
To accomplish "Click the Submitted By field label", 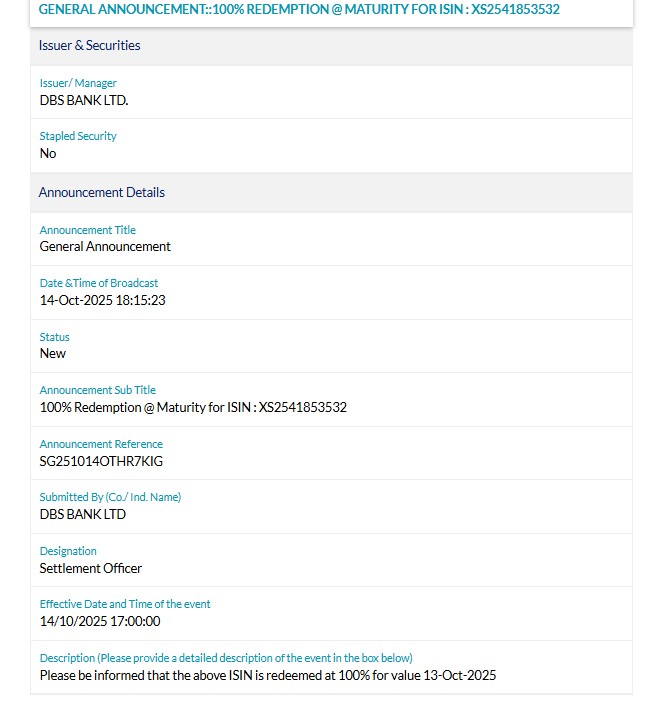I will point(110,497).
